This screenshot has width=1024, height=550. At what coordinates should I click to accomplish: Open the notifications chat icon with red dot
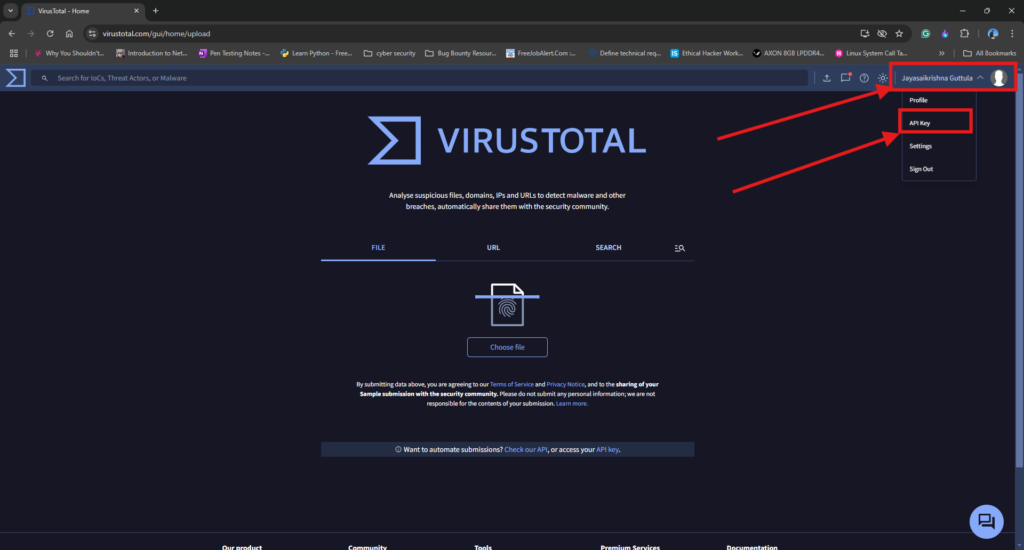pyautogui.click(x=846, y=78)
